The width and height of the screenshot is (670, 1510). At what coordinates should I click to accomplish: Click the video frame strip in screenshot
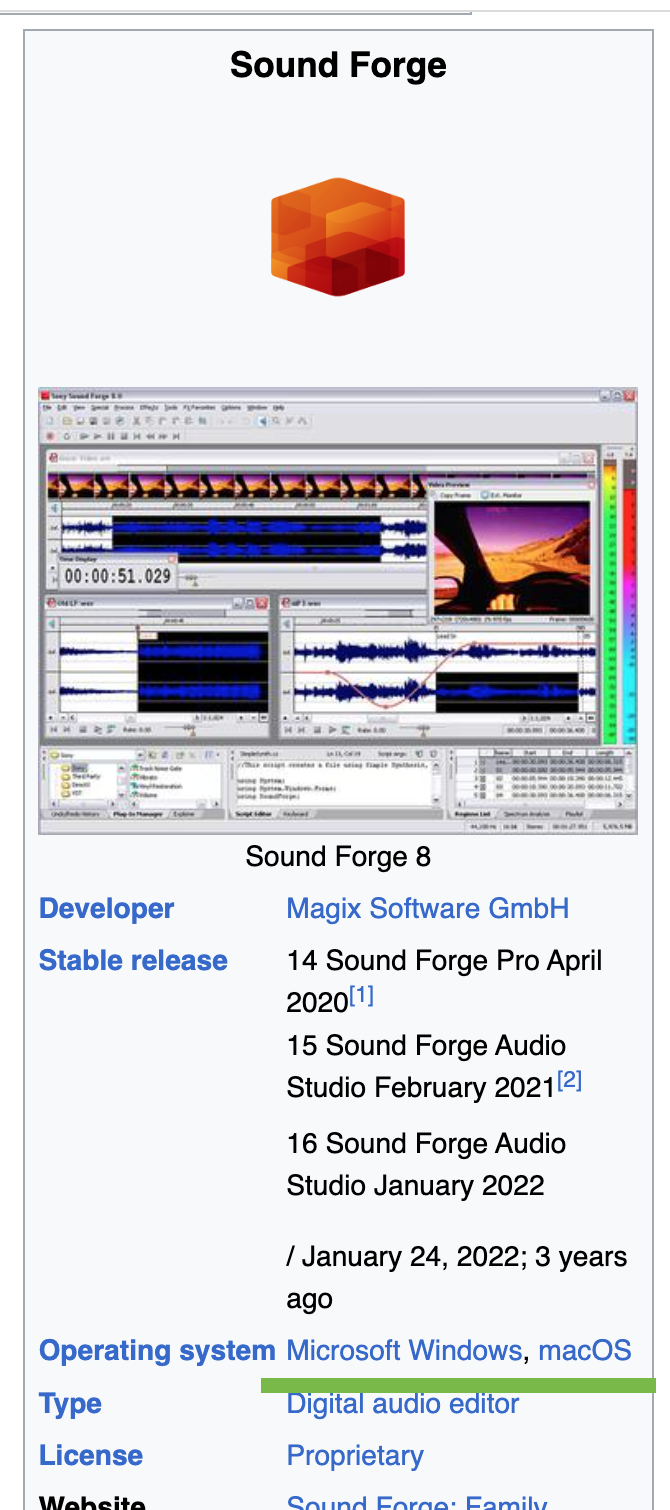235,485
